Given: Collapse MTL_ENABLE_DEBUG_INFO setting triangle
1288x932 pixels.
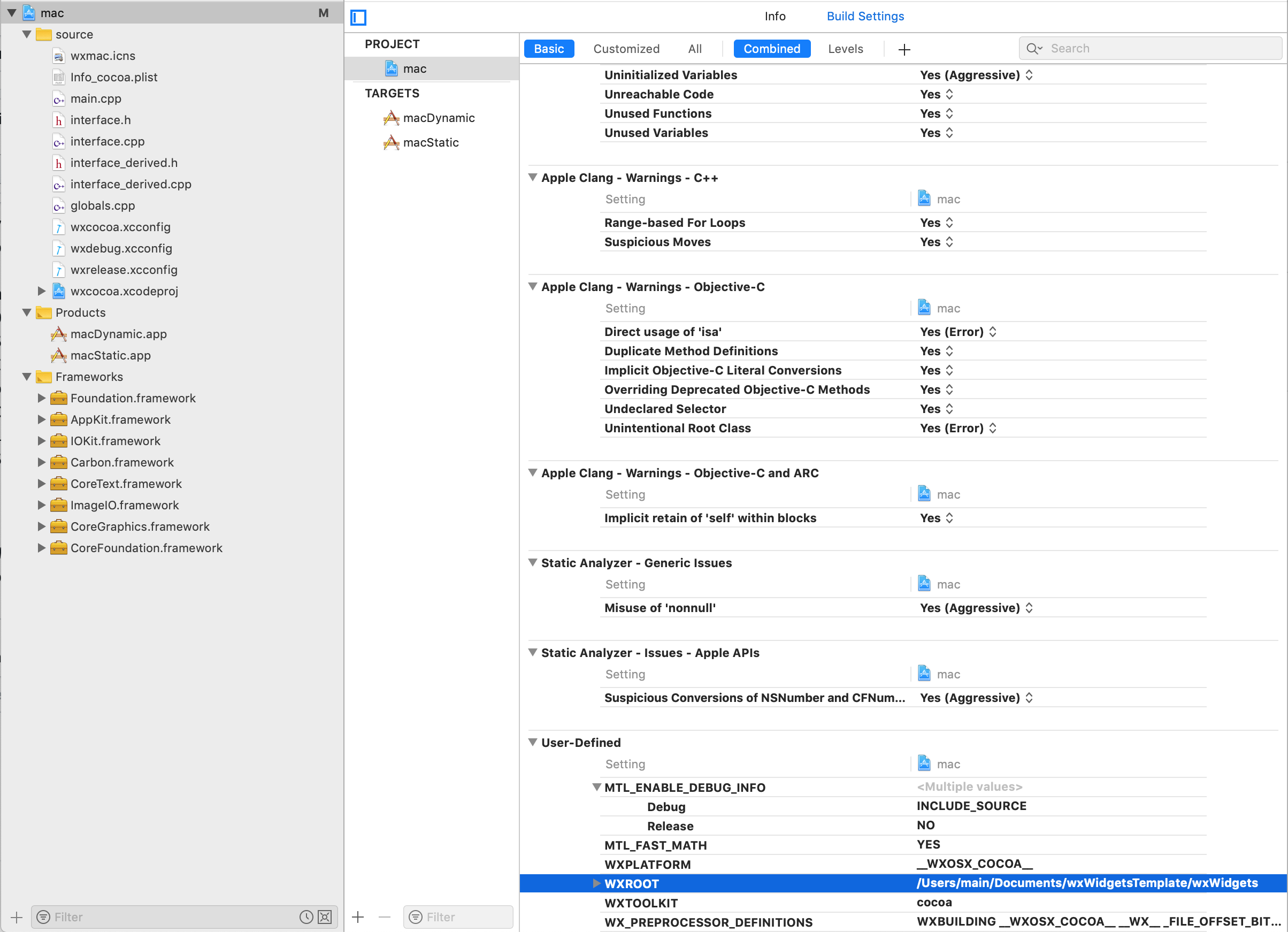Looking at the screenshot, I should 596,787.
